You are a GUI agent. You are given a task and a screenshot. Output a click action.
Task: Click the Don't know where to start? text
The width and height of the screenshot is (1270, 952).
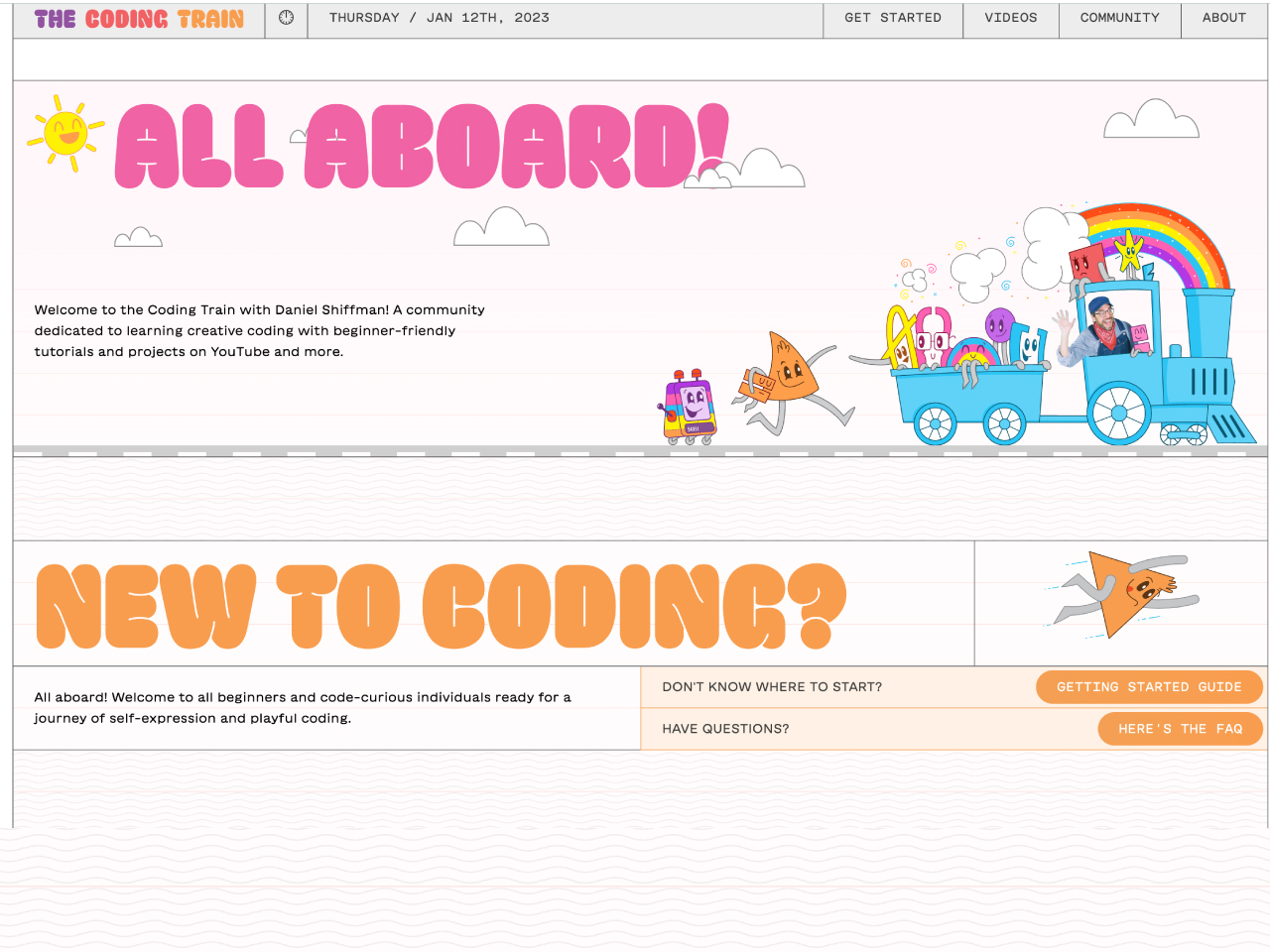pyautogui.click(x=772, y=686)
